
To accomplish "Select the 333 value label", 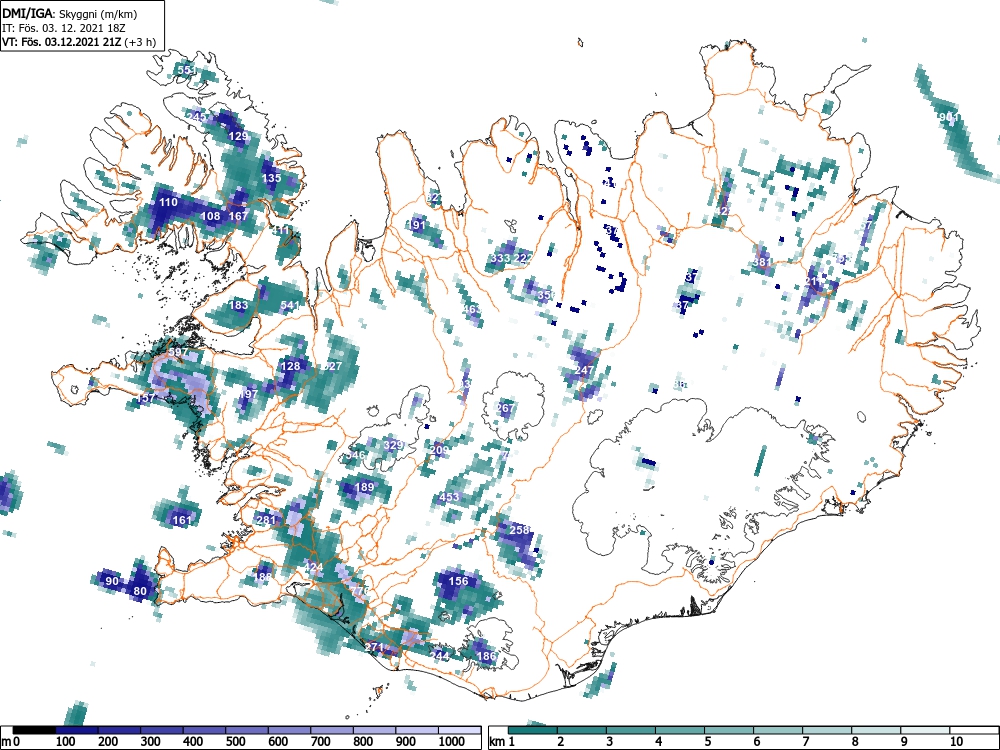I will tap(501, 258).
